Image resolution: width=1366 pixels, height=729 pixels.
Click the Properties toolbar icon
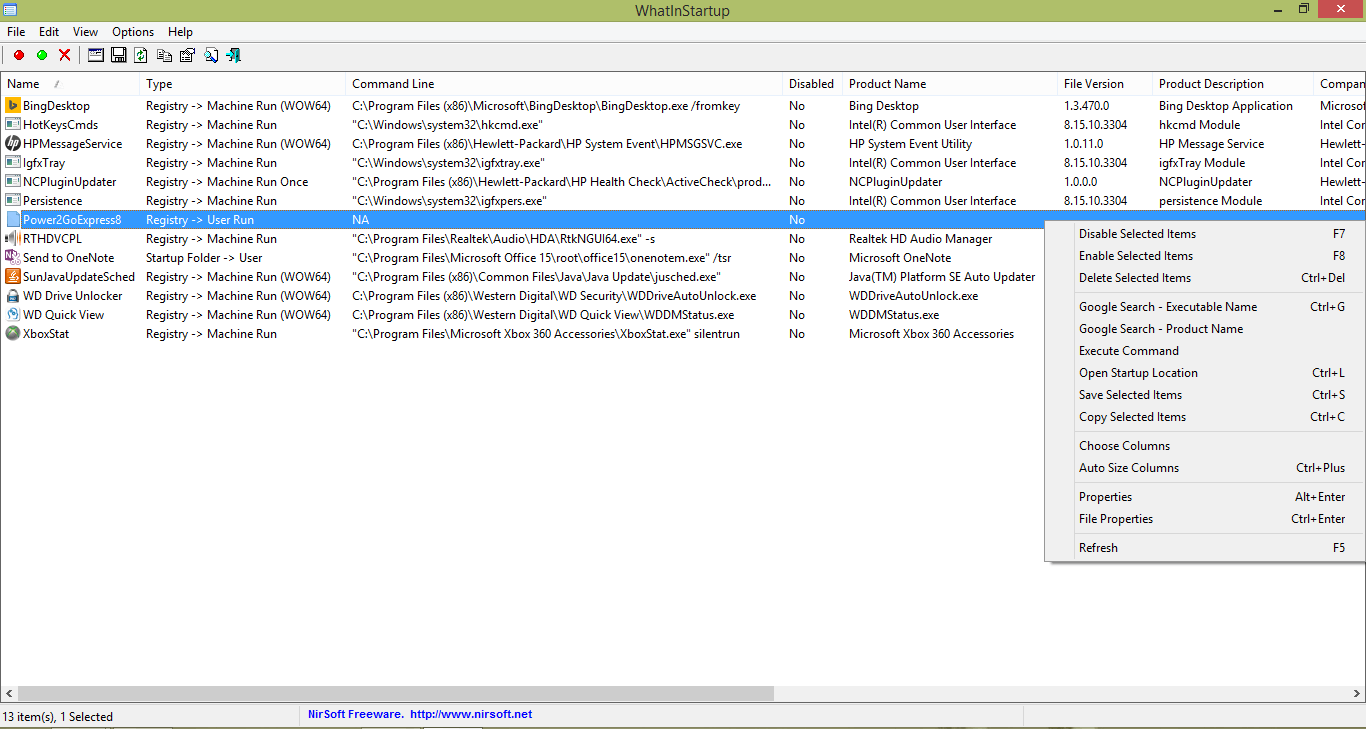pyautogui.click(x=187, y=55)
